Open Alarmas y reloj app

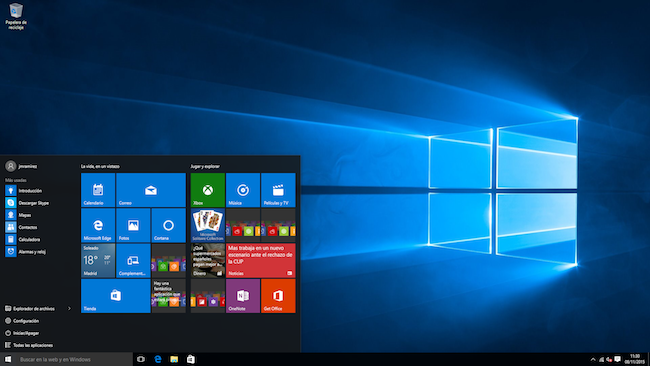(26, 251)
